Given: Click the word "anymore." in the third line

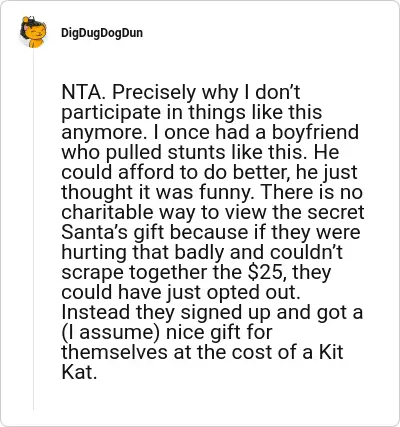Looking at the screenshot, I should [103, 133].
